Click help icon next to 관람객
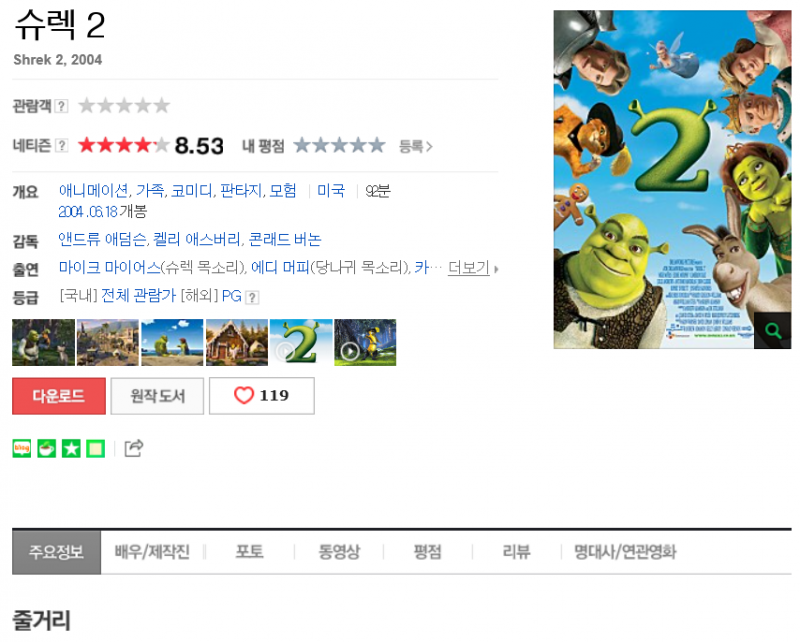This screenshot has height=642, width=800. pyautogui.click(x=61, y=106)
